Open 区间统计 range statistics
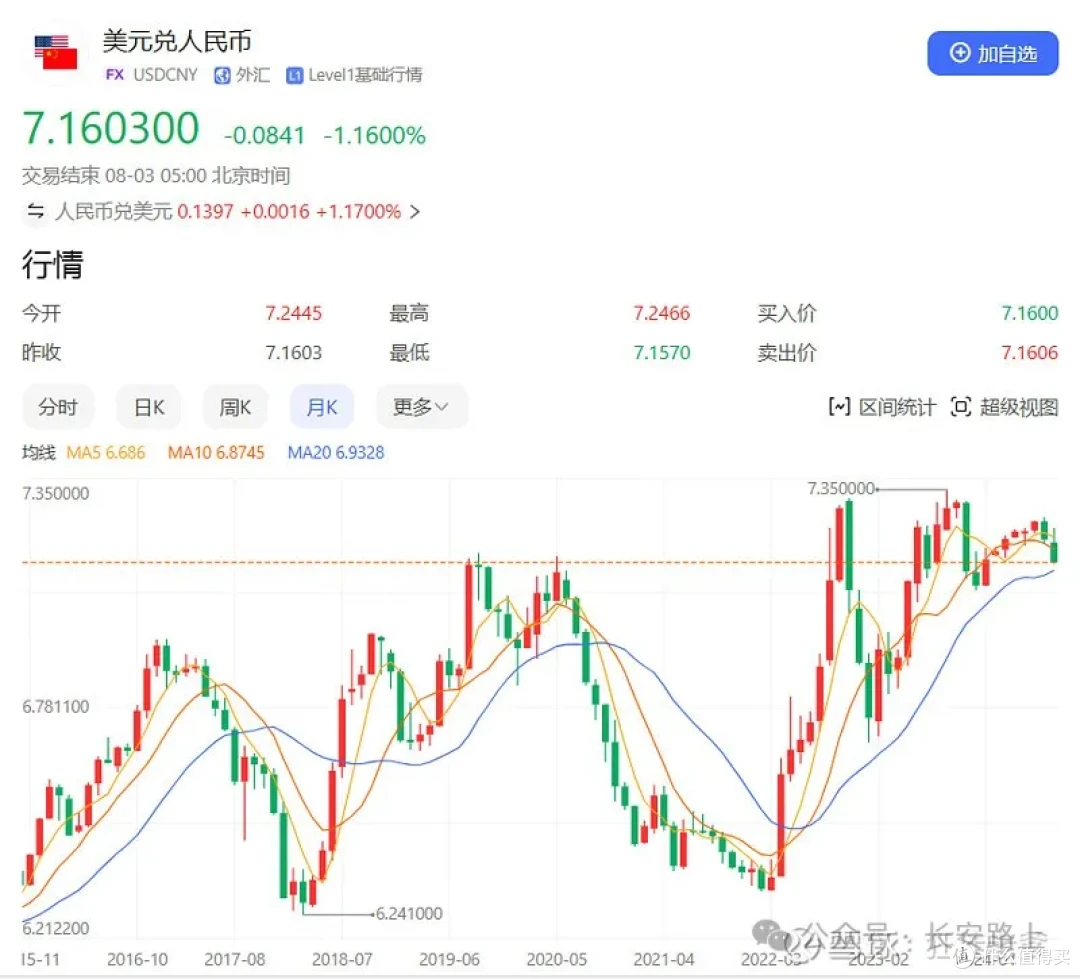This screenshot has height=979, width=1080. (882, 407)
